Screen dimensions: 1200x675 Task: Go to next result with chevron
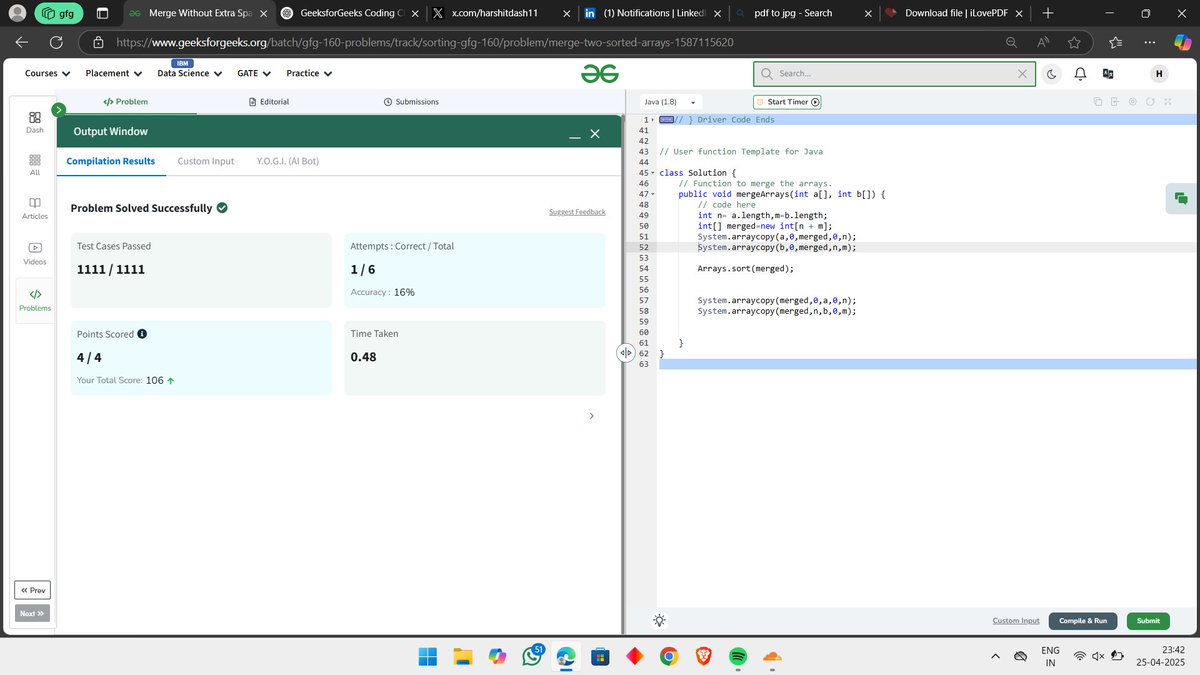pos(591,415)
